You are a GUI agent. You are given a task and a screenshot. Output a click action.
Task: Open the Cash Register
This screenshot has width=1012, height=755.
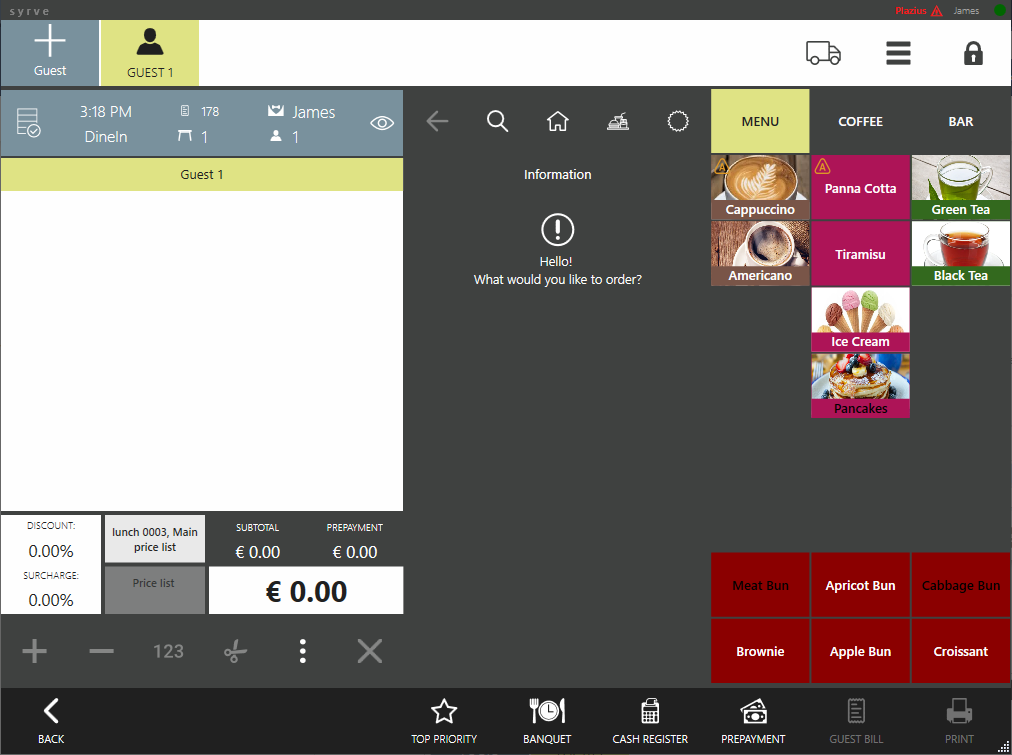point(650,720)
